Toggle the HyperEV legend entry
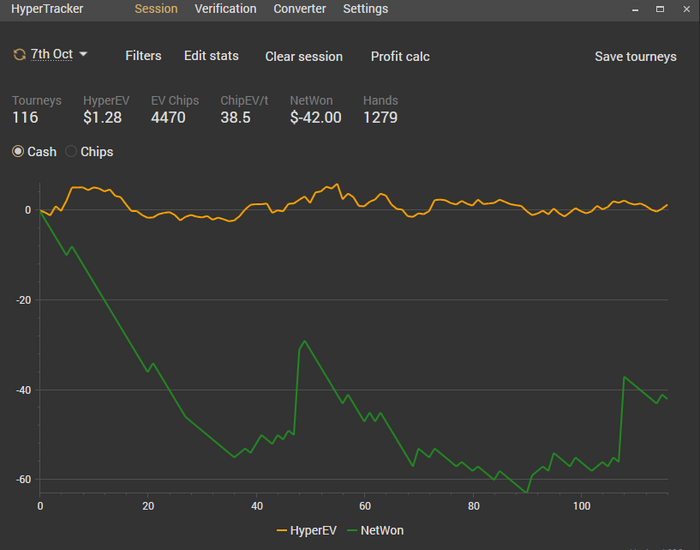Viewport: 700px width, 550px height. (306, 530)
